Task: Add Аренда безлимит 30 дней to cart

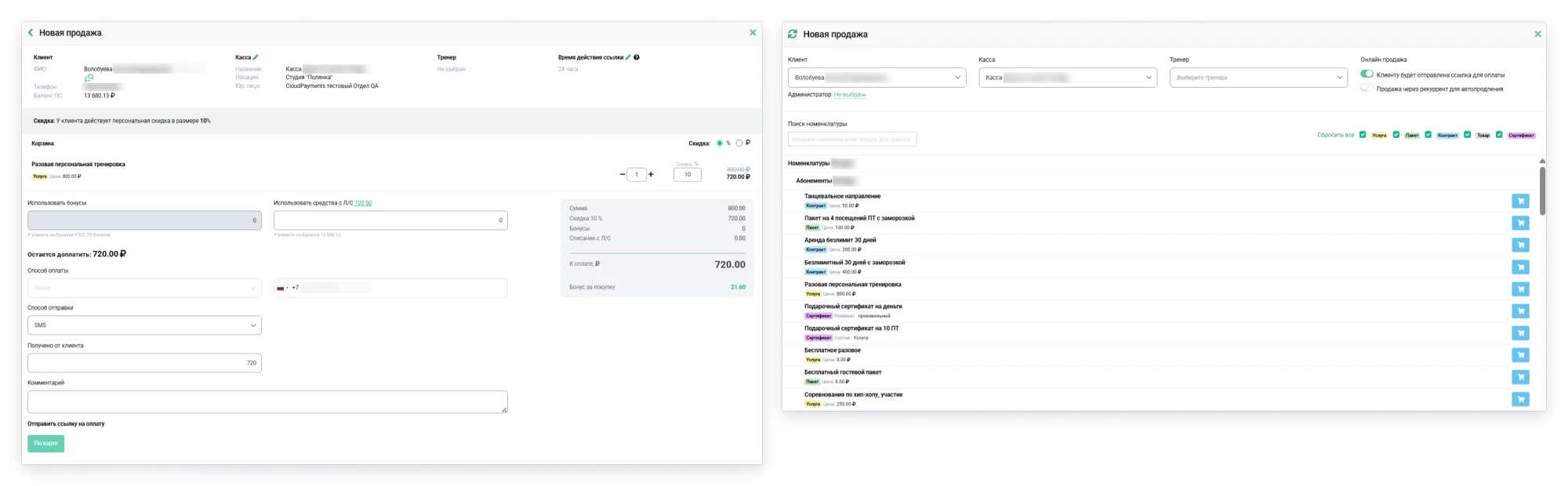Action: pos(1520,245)
